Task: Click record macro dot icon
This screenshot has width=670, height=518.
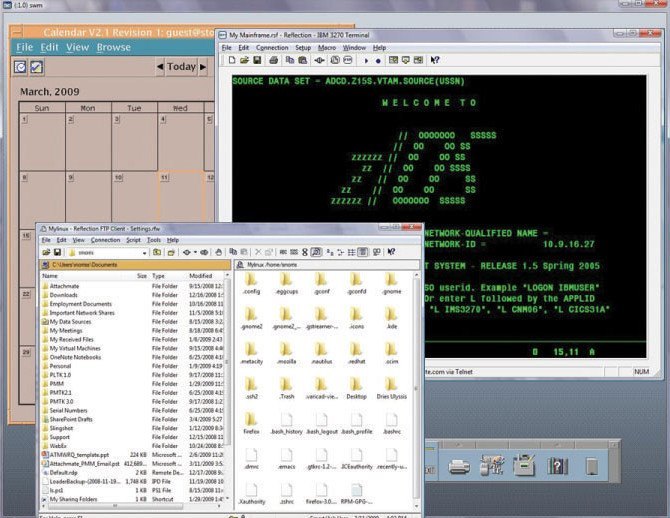Action: coord(378,61)
